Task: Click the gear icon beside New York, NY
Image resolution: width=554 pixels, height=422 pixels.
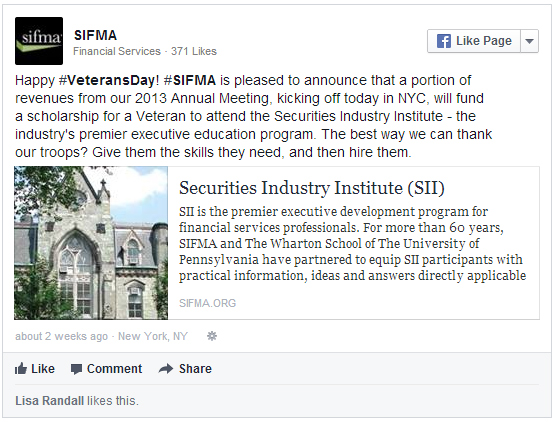Action: [x=212, y=336]
